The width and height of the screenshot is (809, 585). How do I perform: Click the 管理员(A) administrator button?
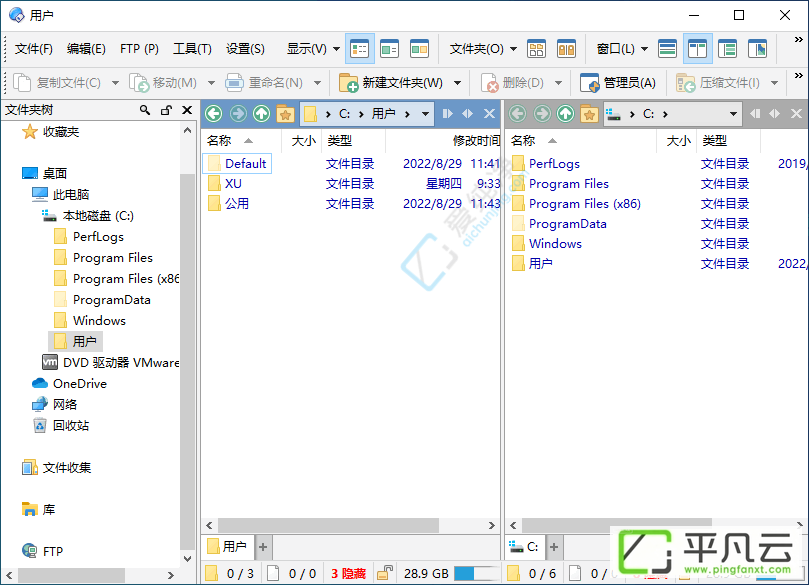(x=618, y=83)
